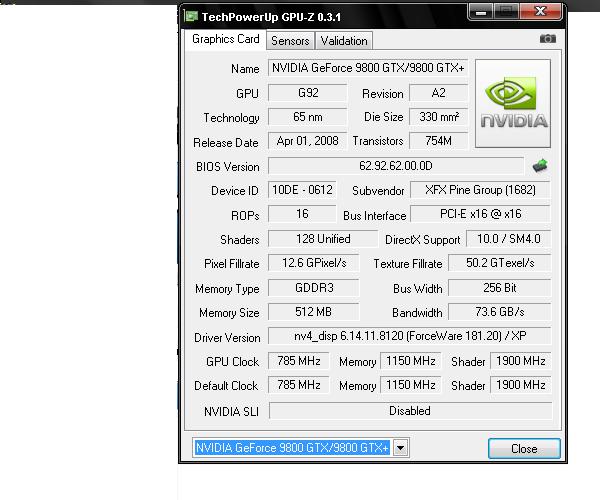The height and width of the screenshot is (500, 600).
Task: Click the Release Date label
Action: point(226,143)
